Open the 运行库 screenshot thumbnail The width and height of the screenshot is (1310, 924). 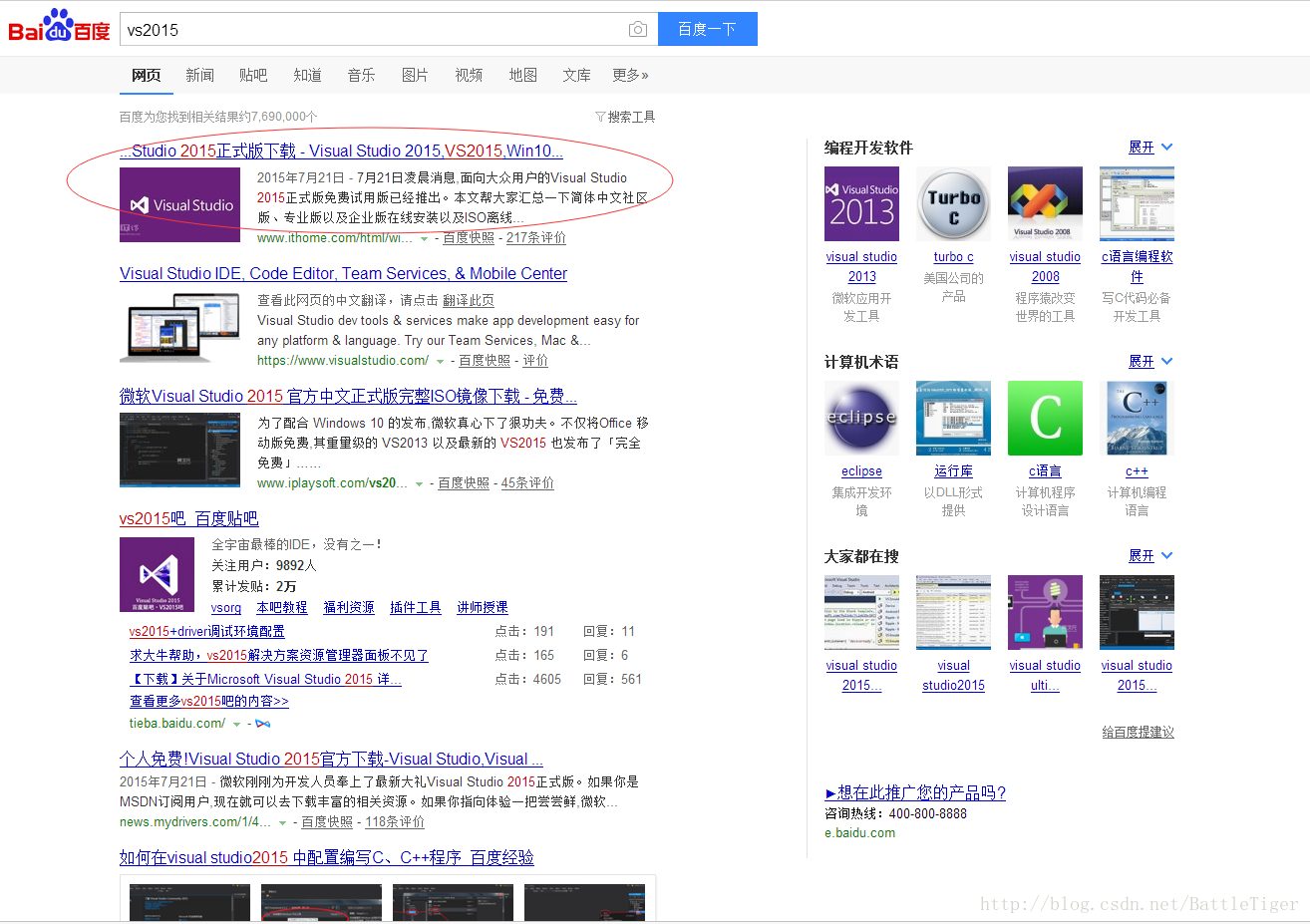(x=953, y=418)
